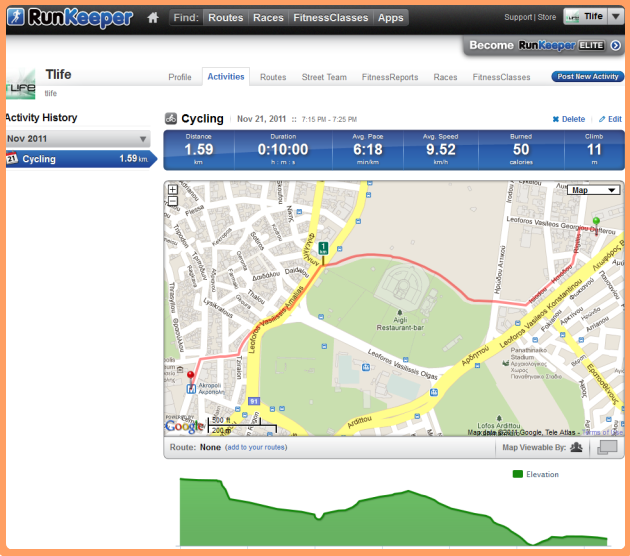Click the 1 km marker on map
The width and height of the screenshot is (630, 556).
coord(323,248)
